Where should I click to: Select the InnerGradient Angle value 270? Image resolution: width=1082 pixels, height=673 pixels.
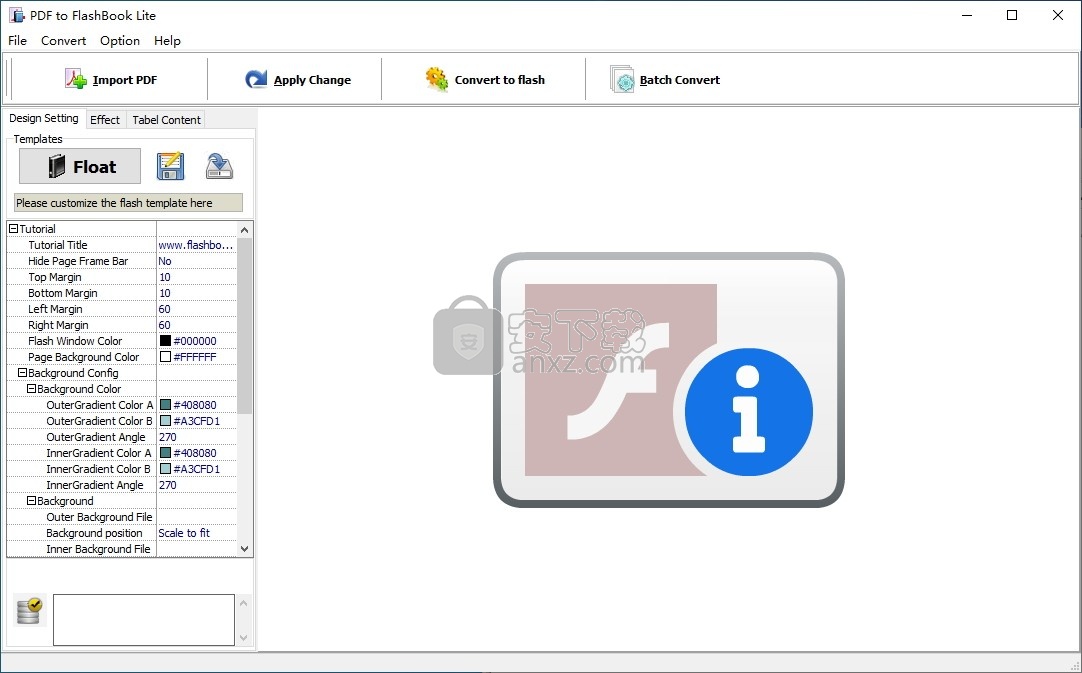[x=197, y=485]
